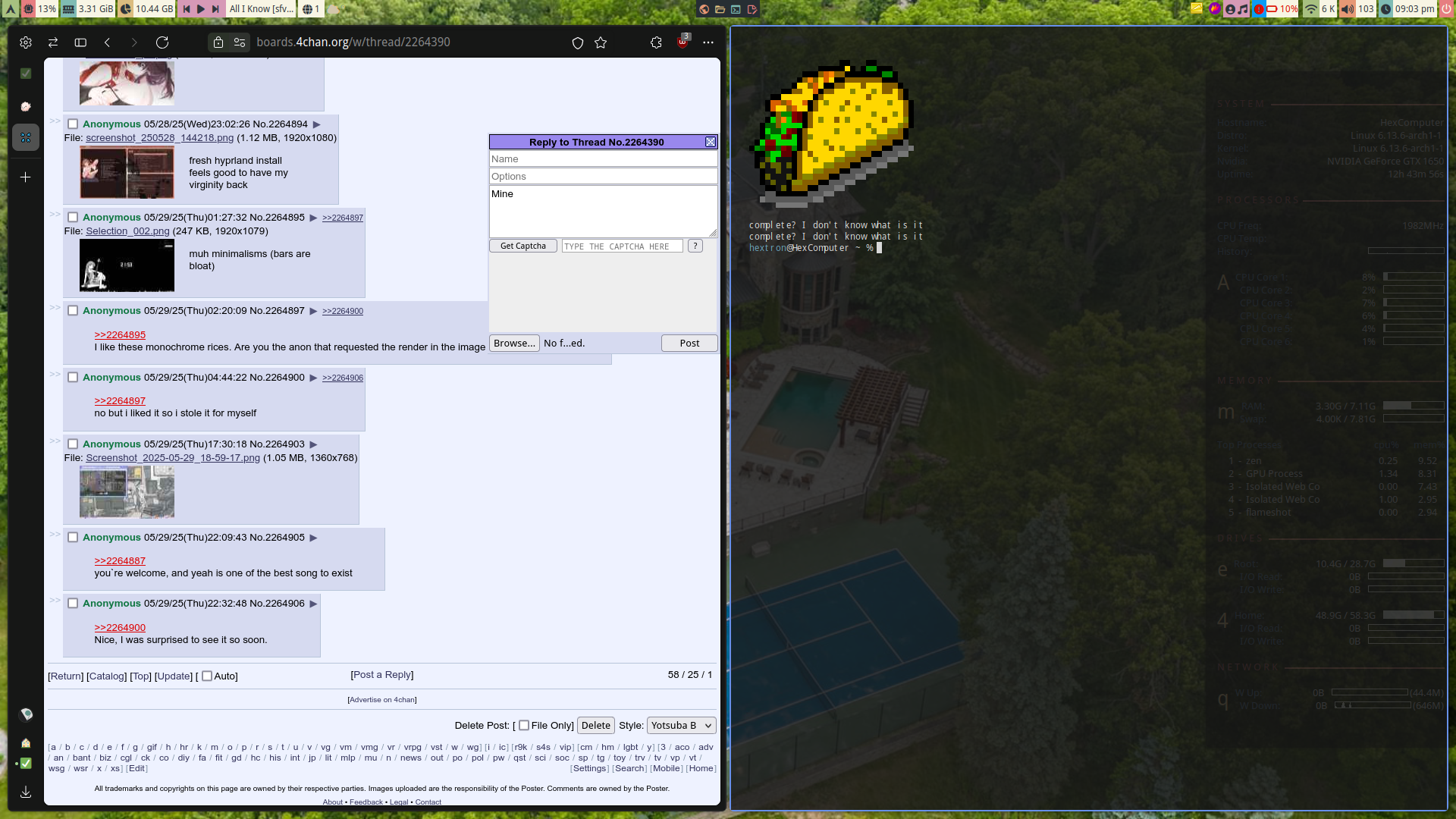Open the browser three-dot overflow menu
Viewport: 1456px width, 819px height.
708,42
